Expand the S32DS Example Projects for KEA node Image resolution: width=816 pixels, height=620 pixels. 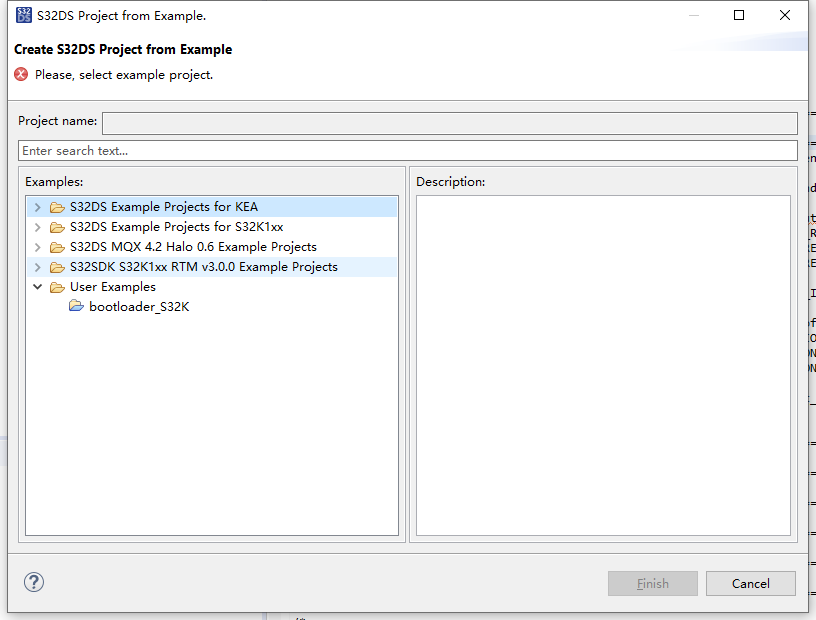38,207
